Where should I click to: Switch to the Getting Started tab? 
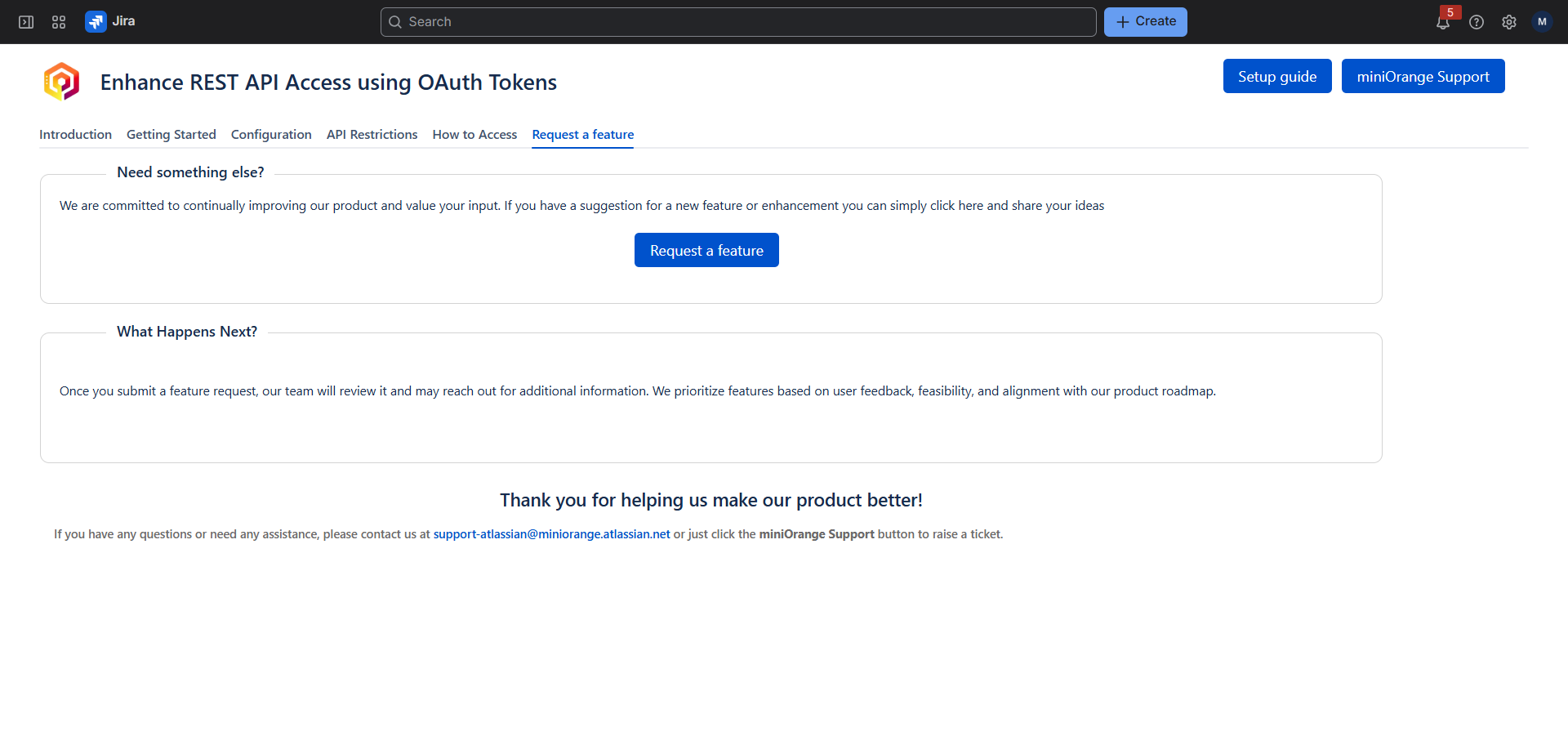click(x=171, y=134)
